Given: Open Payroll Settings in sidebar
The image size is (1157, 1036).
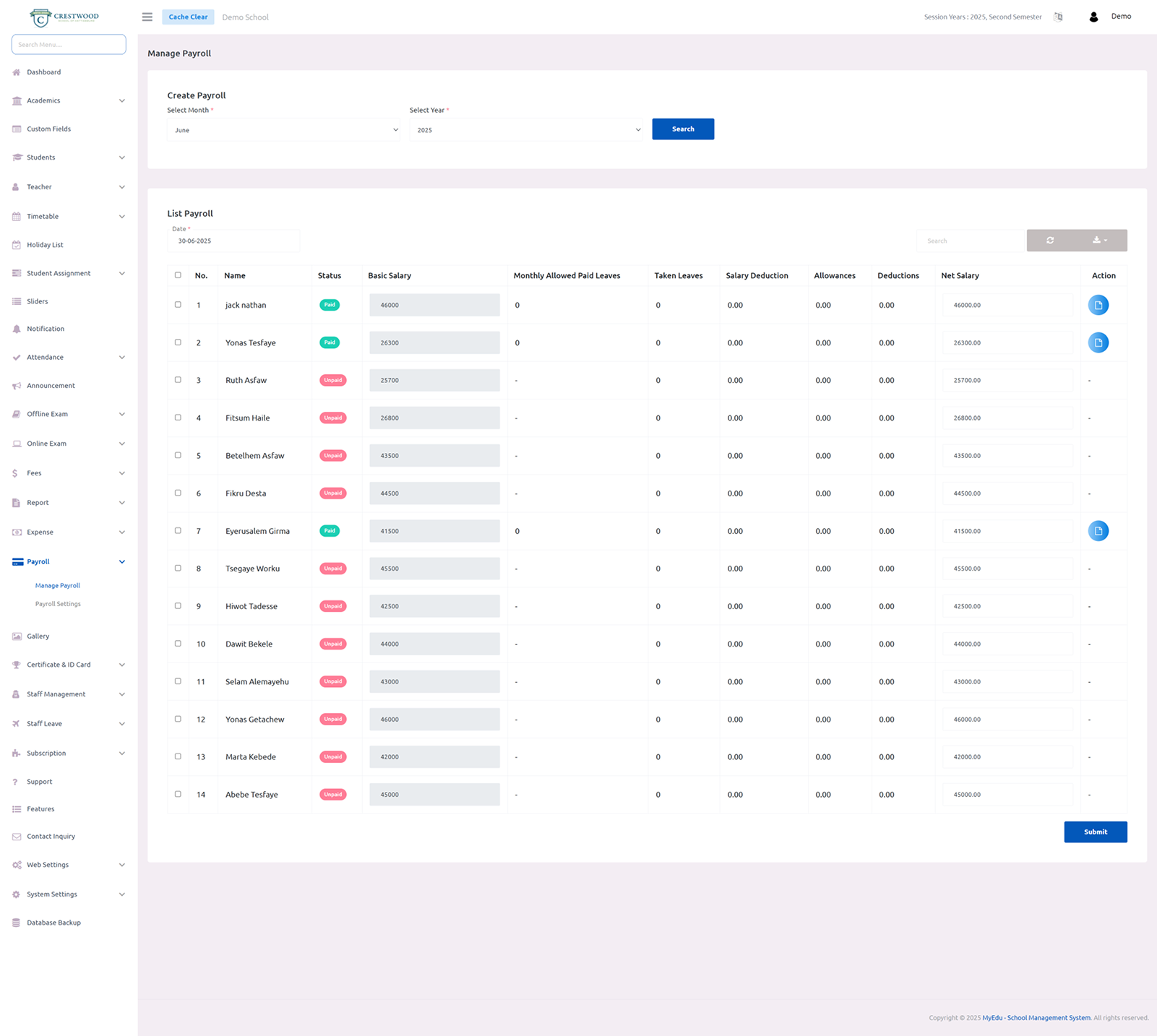Looking at the screenshot, I should tap(58, 604).
